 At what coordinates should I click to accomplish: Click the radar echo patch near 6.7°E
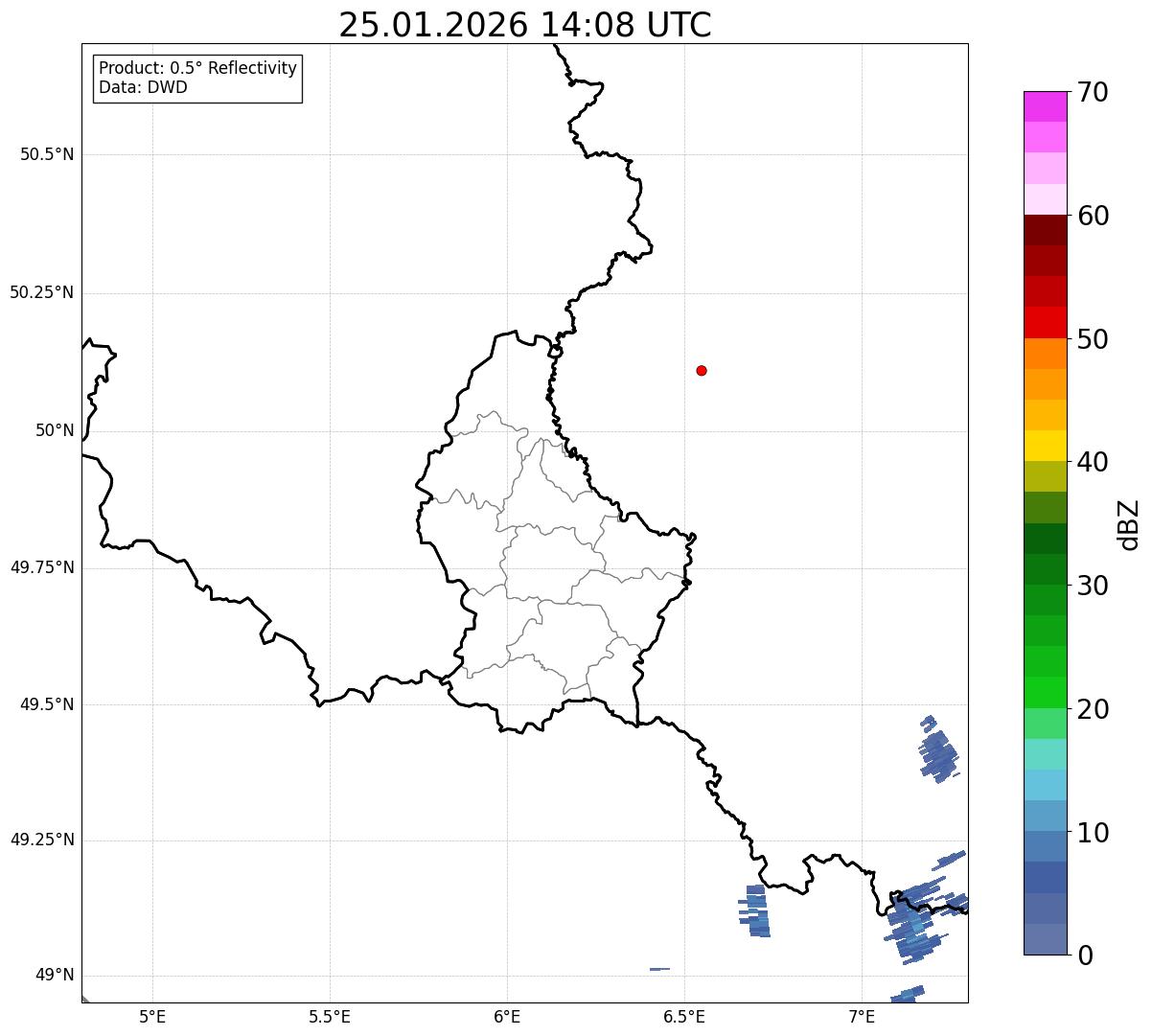tap(754, 910)
